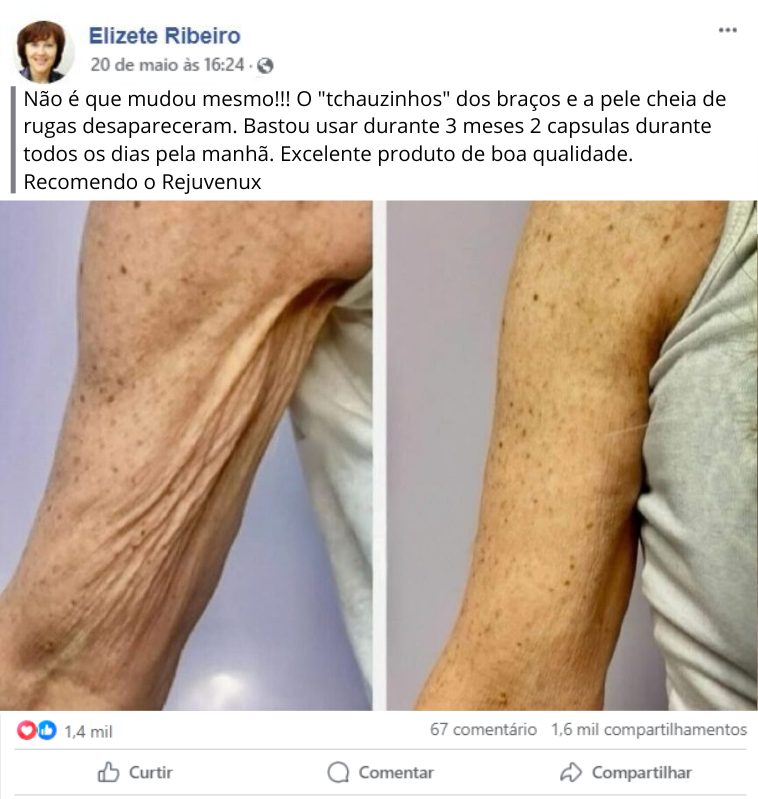The width and height of the screenshot is (758, 799).
Task: Open the 67 comentário link
Action: (483, 729)
